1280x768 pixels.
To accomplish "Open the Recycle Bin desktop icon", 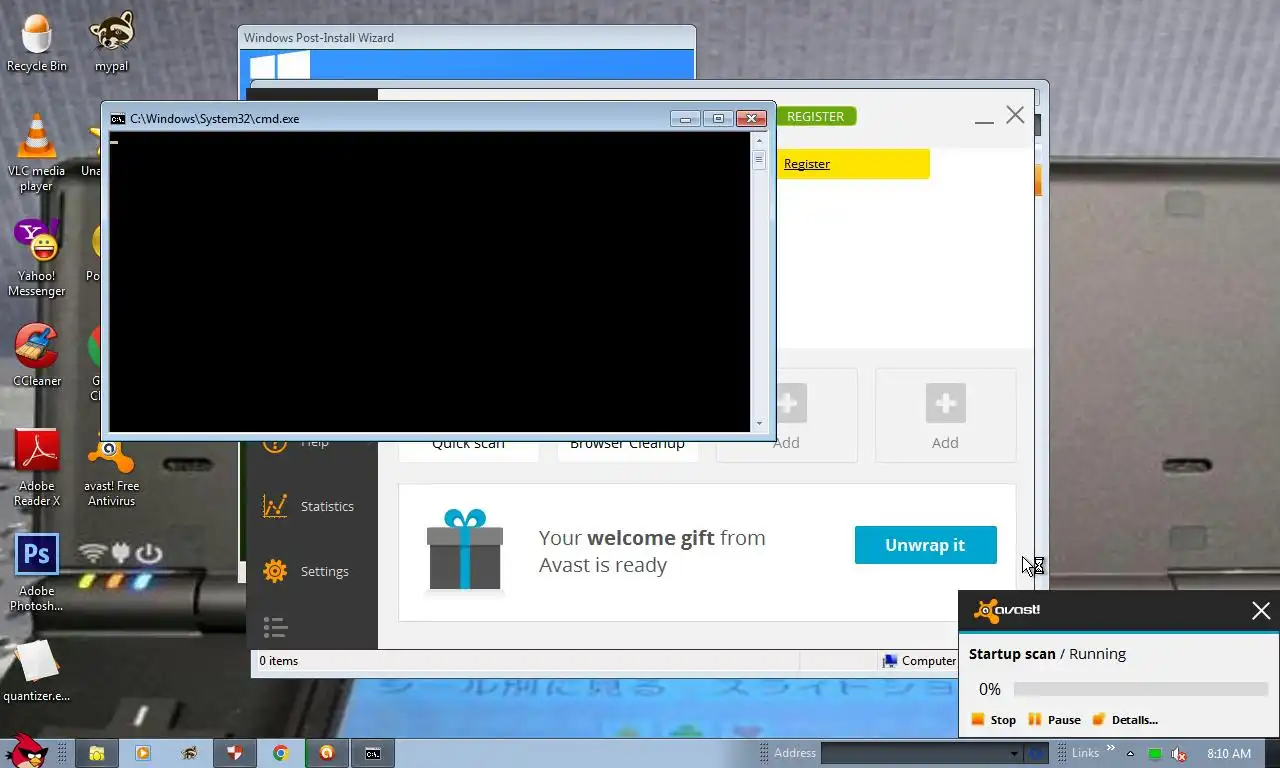I will pyautogui.click(x=37, y=44).
